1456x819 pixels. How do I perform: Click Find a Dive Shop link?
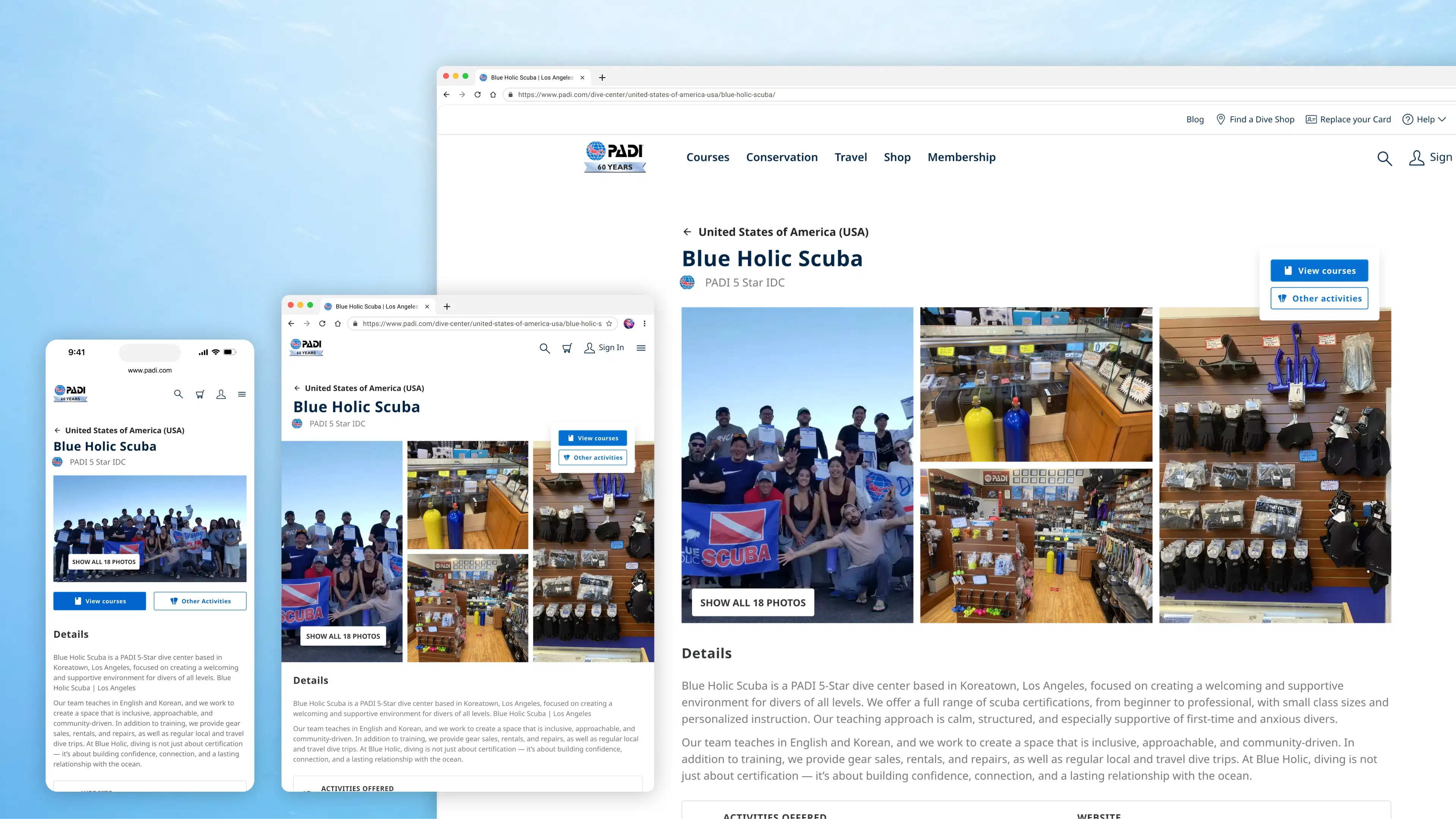[1255, 119]
